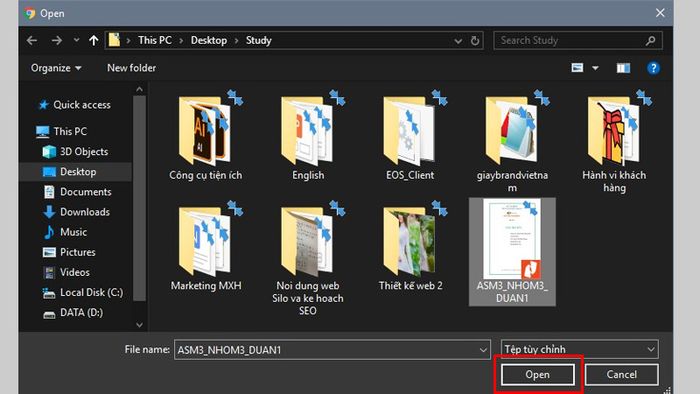Open Local Disk (C:)
This screenshot has height=394, width=700.
point(83,293)
